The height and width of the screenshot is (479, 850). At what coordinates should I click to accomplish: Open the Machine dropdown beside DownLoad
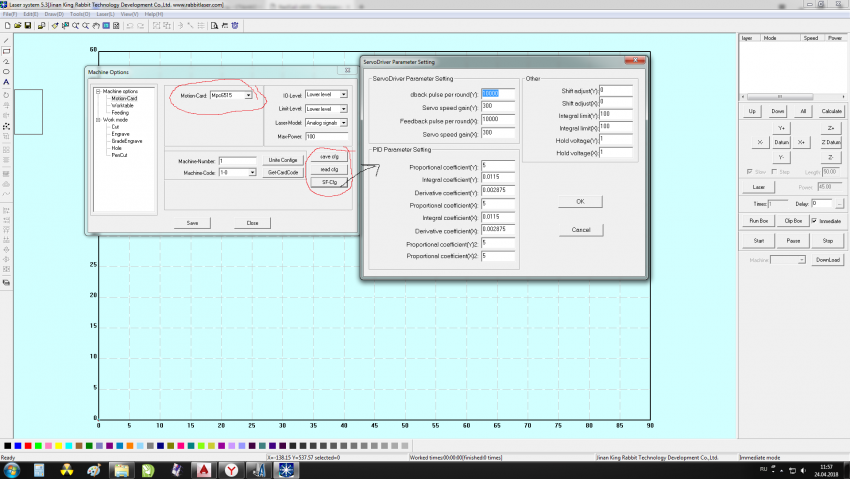pos(801,260)
